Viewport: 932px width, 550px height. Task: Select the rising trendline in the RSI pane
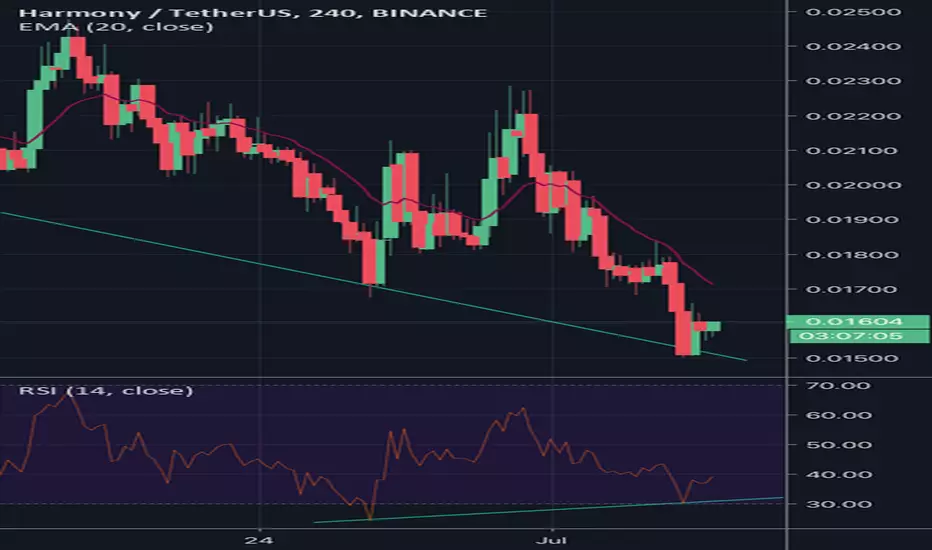click(x=547, y=510)
